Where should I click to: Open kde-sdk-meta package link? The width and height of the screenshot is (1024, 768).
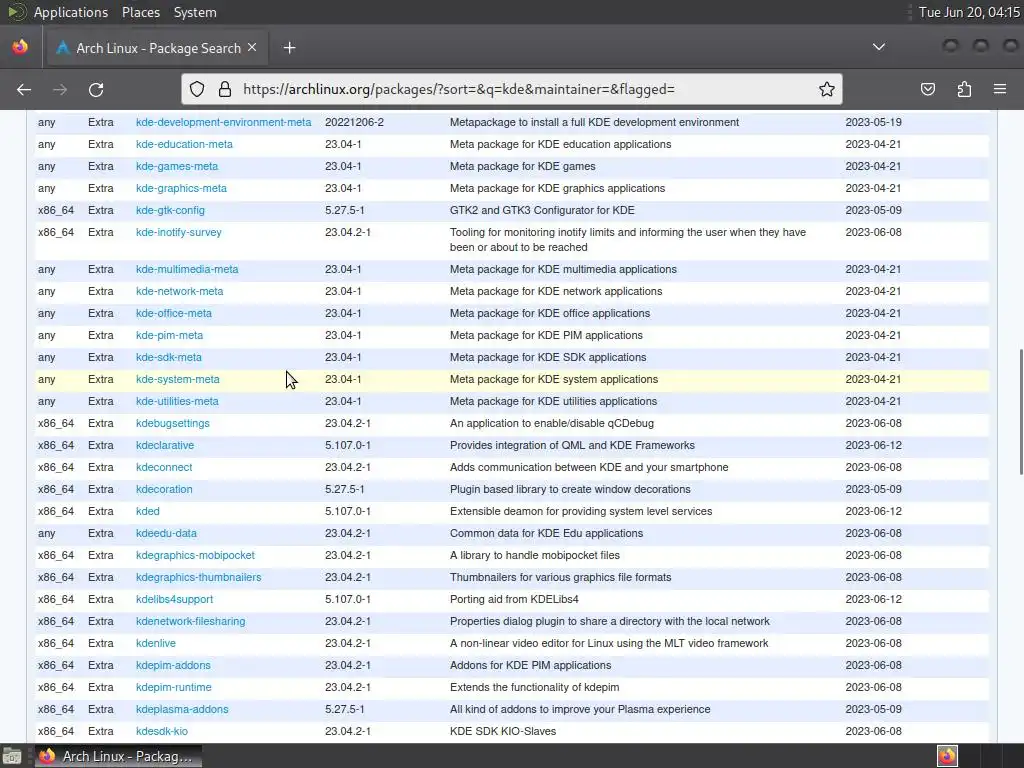[168, 357]
